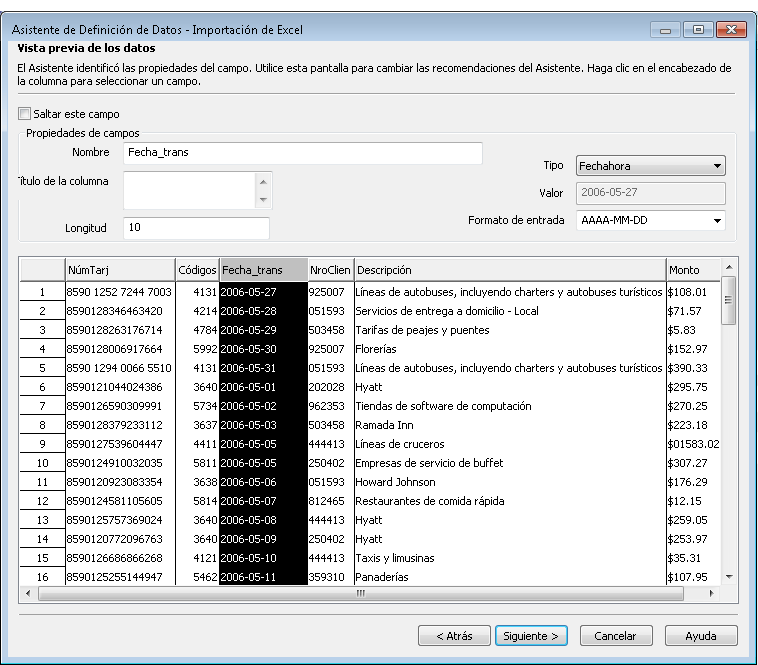This screenshot has height=665, width=758.
Task: Click row 9 header in the preview table
Action: pos(42,444)
